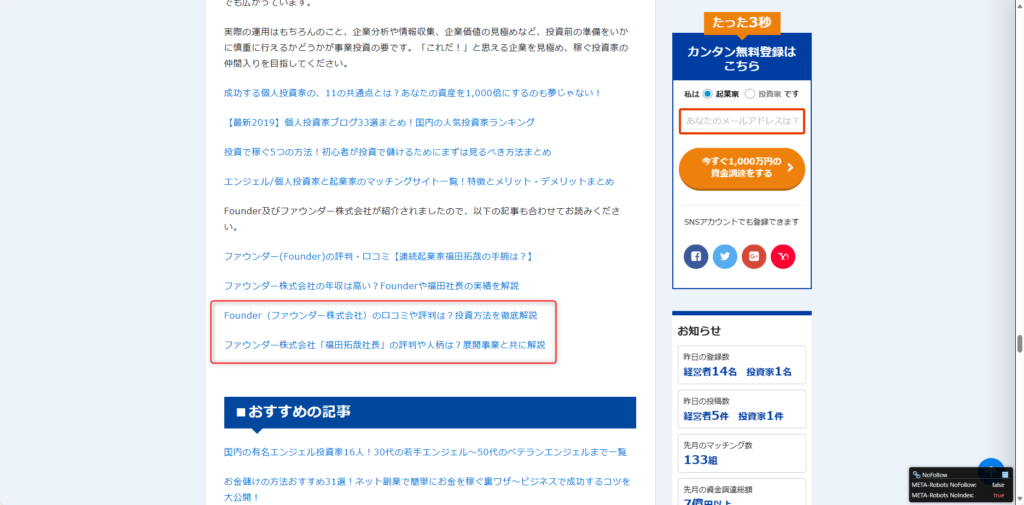1024x505 pixels.
Task: Open 「福田拓哉社長」の評判や人柄は？ link
Action: point(385,344)
